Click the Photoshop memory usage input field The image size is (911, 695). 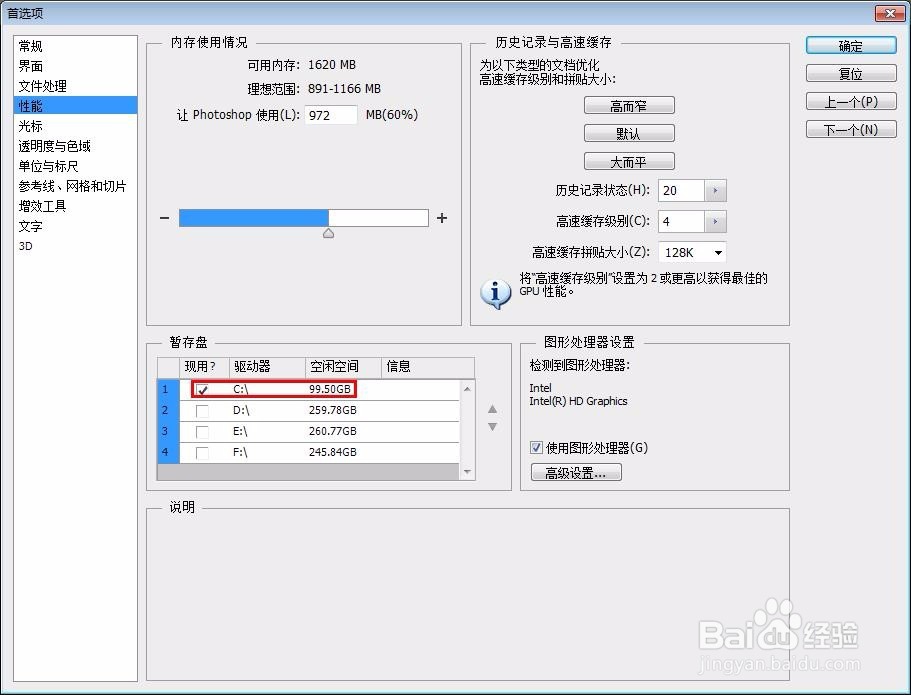click(331, 114)
